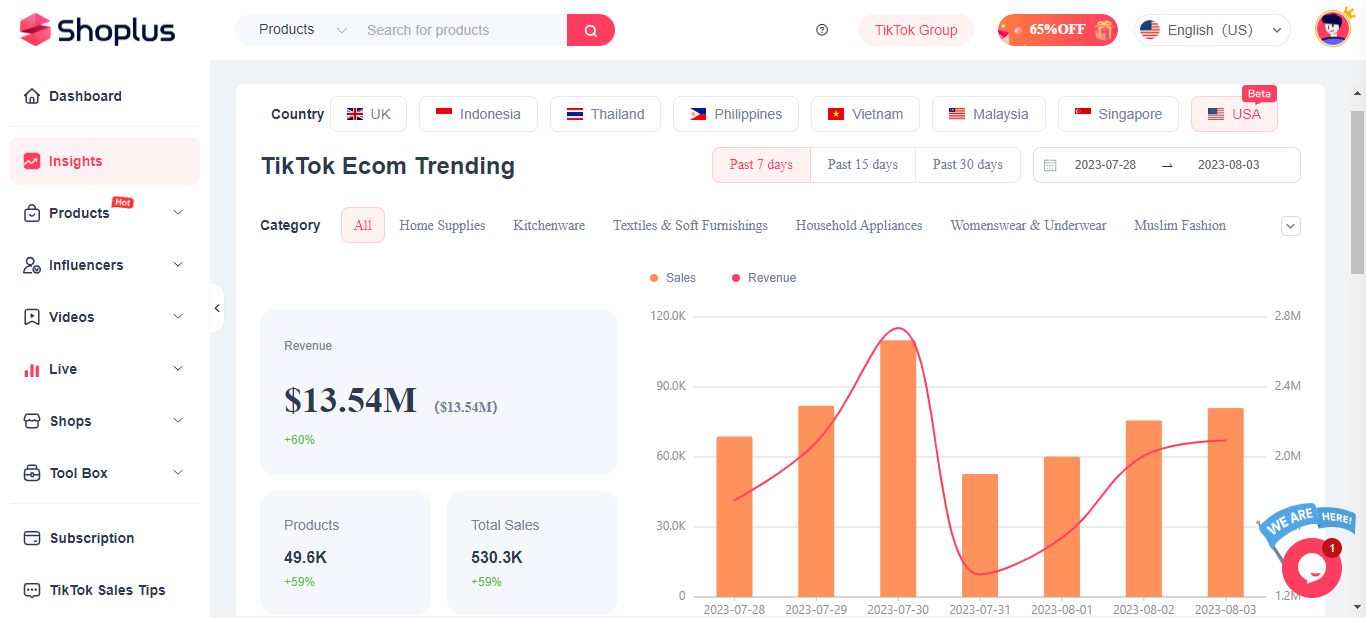Click the TikTok Sales Tips chat icon

click(x=32, y=590)
